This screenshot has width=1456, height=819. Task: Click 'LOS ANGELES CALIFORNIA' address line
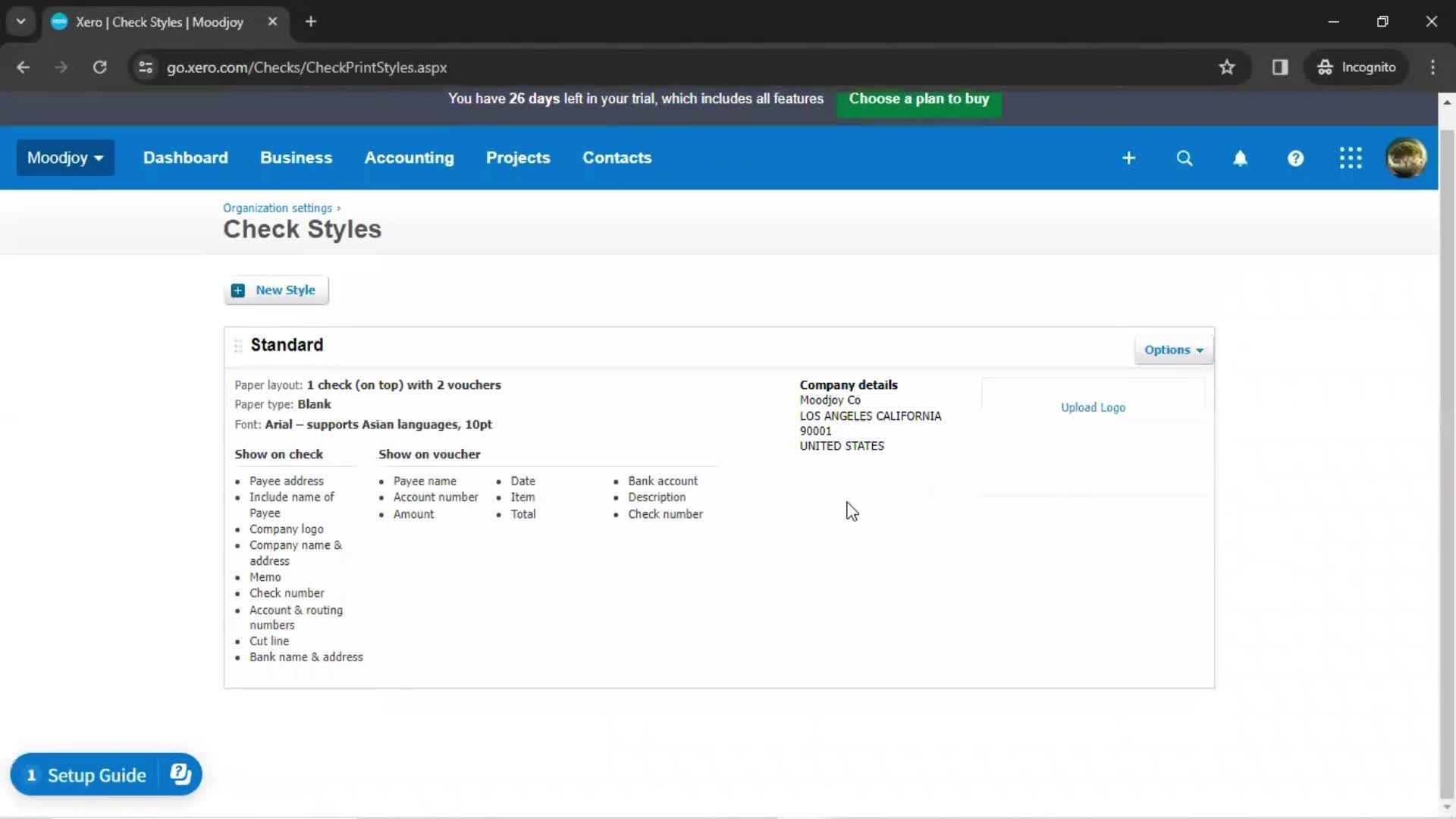[871, 416]
